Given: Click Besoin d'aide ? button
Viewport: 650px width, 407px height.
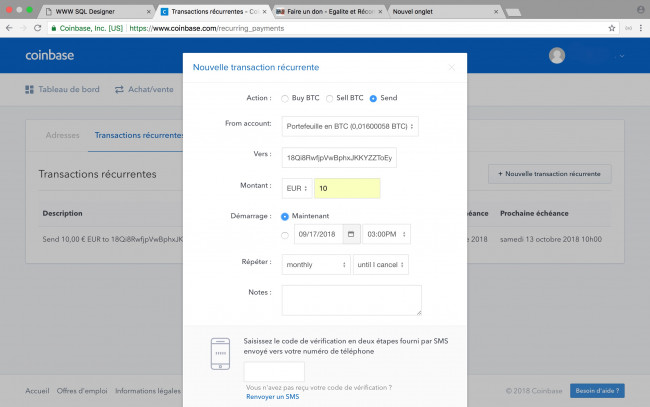Looking at the screenshot, I should pyautogui.click(x=597, y=391).
